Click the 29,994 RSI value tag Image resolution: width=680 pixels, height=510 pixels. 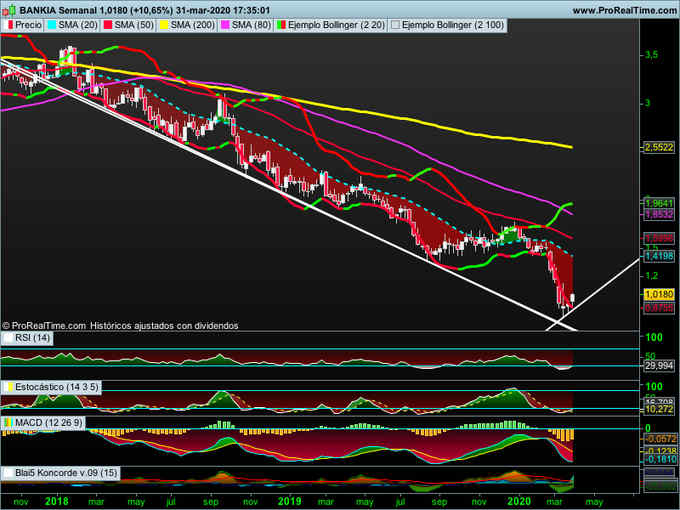(x=659, y=366)
